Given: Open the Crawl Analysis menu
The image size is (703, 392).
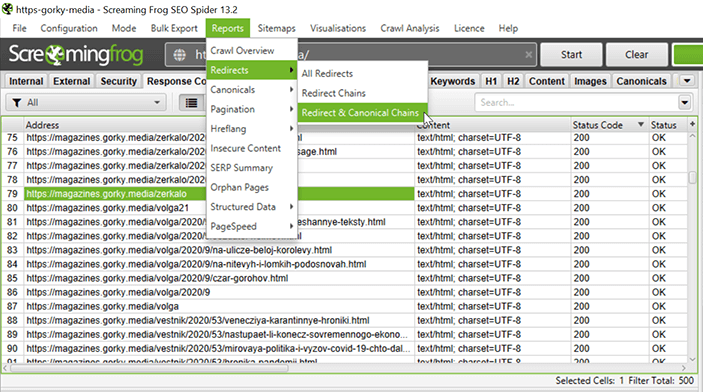Looking at the screenshot, I should (410, 28).
